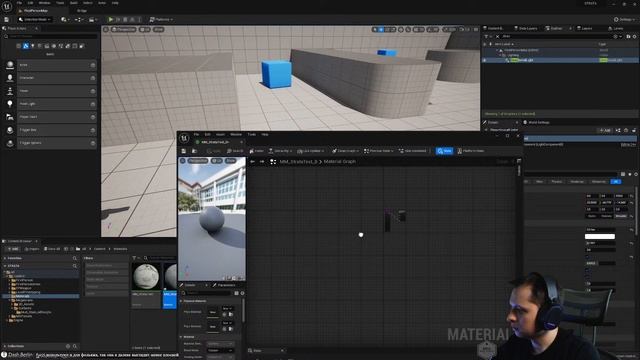
Task: Click the Save All button in Content Browser
Action: pos(52,249)
